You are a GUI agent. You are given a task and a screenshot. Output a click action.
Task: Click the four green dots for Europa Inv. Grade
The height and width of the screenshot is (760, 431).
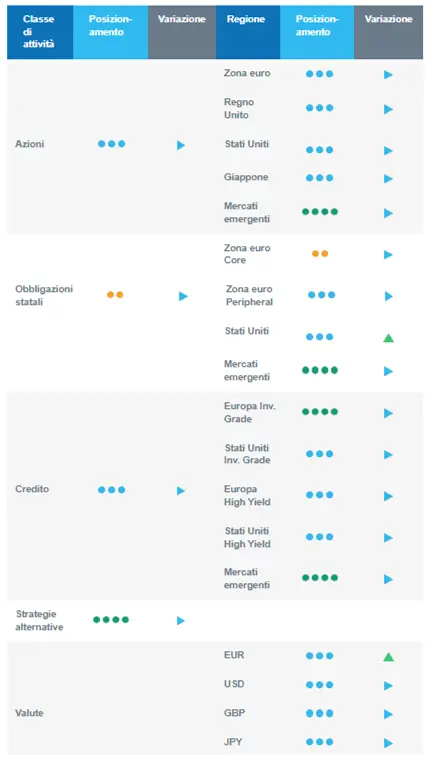pyautogui.click(x=320, y=412)
